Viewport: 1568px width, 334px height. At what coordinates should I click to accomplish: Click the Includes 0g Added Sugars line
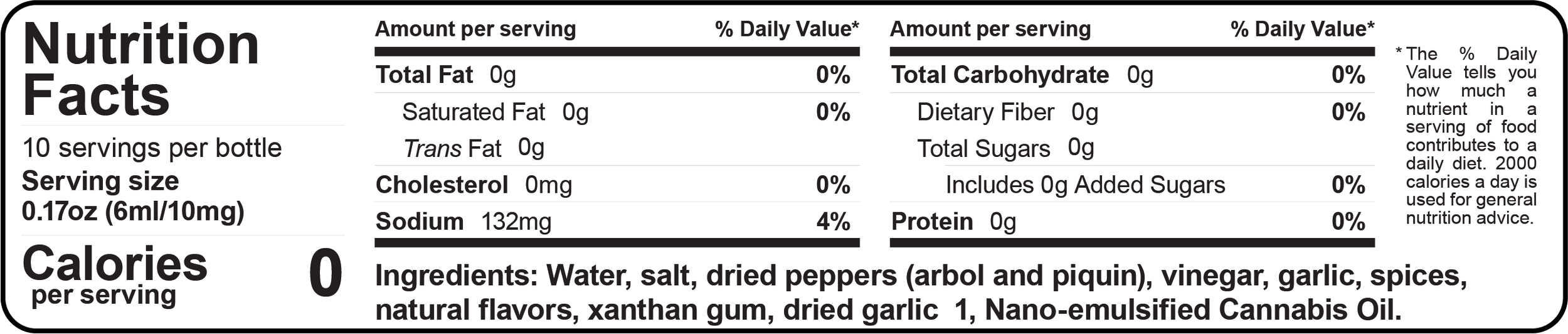pyautogui.click(x=1085, y=185)
